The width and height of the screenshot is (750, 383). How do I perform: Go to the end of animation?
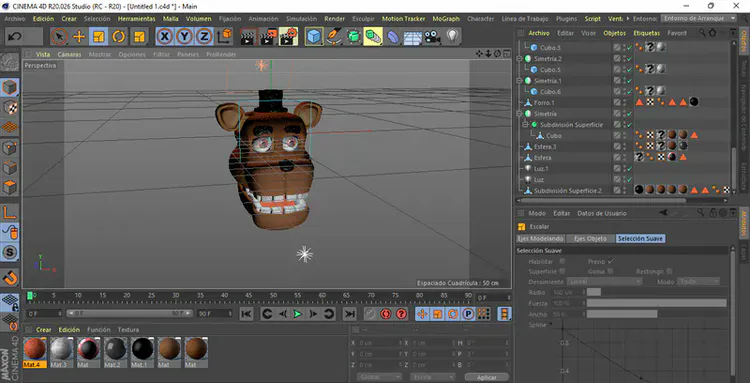pos(350,314)
